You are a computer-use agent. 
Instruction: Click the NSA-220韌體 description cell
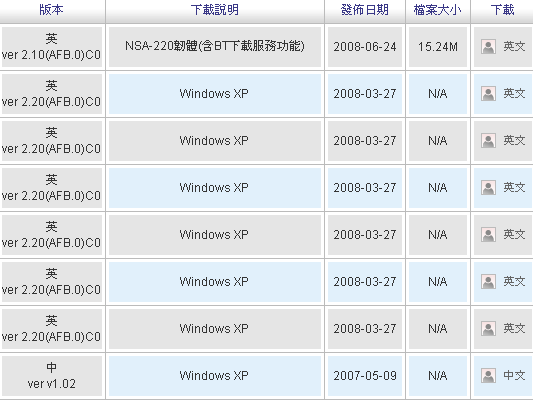coord(215,47)
